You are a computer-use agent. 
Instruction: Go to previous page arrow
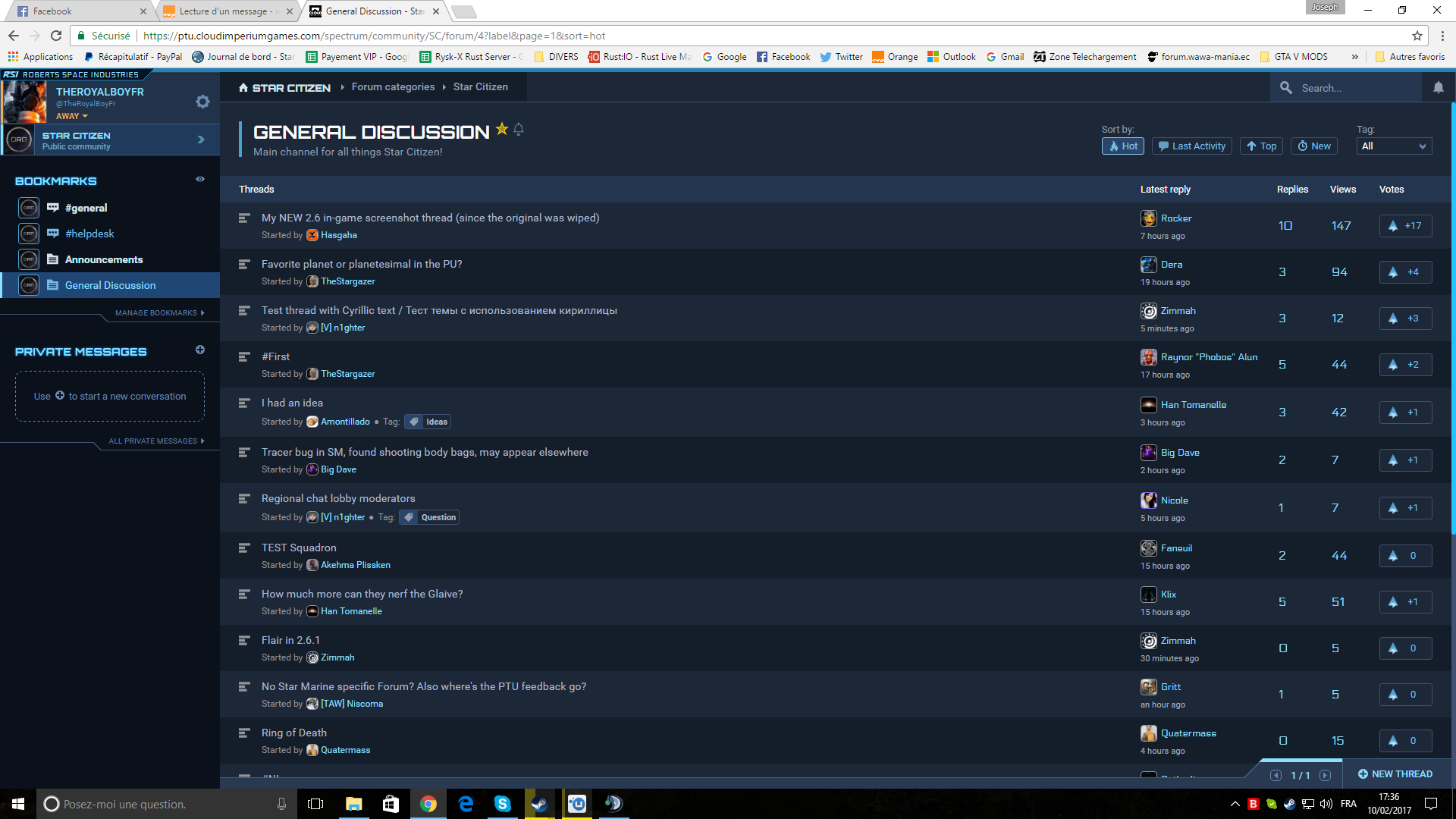[1276, 775]
